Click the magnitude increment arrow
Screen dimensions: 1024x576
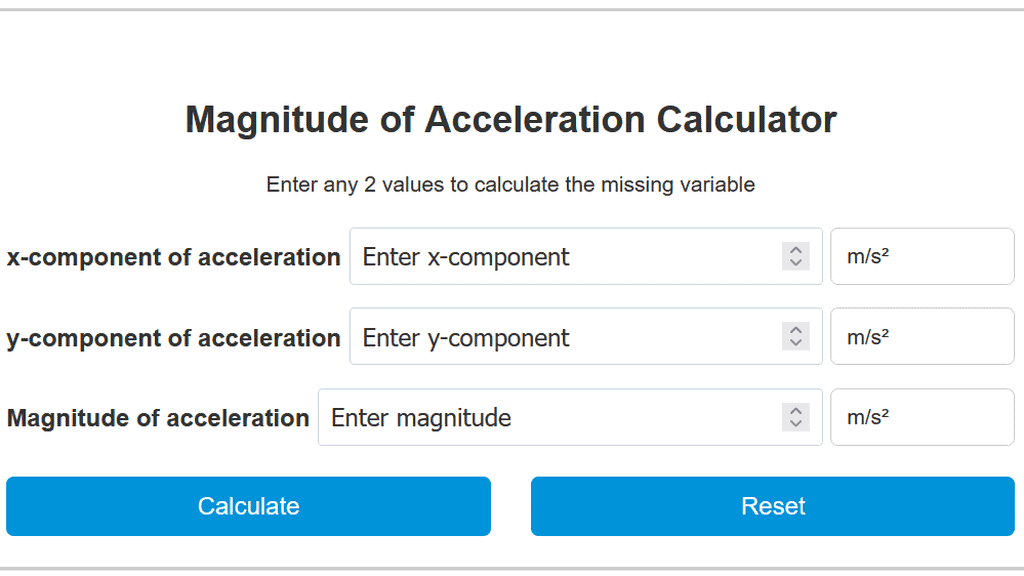coord(796,411)
